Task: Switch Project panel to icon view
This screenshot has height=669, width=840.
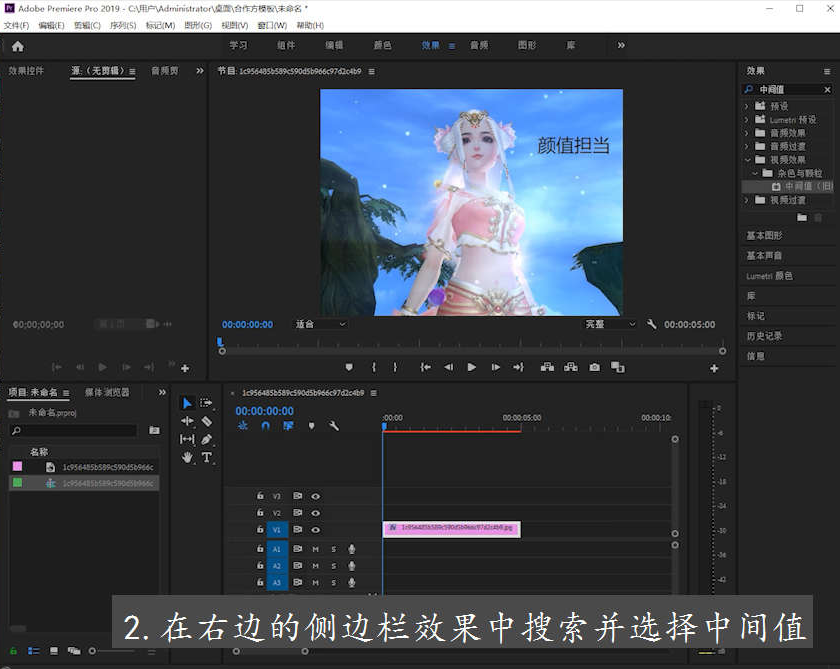Action: [x=54, y=651]
